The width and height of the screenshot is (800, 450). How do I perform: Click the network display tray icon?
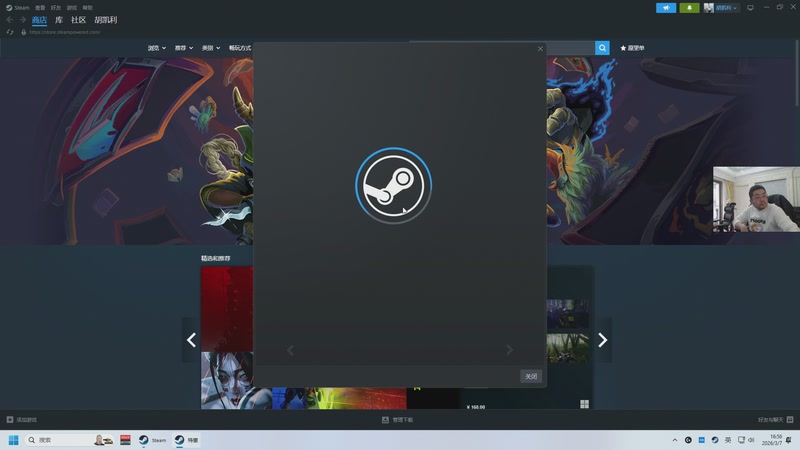741,440
